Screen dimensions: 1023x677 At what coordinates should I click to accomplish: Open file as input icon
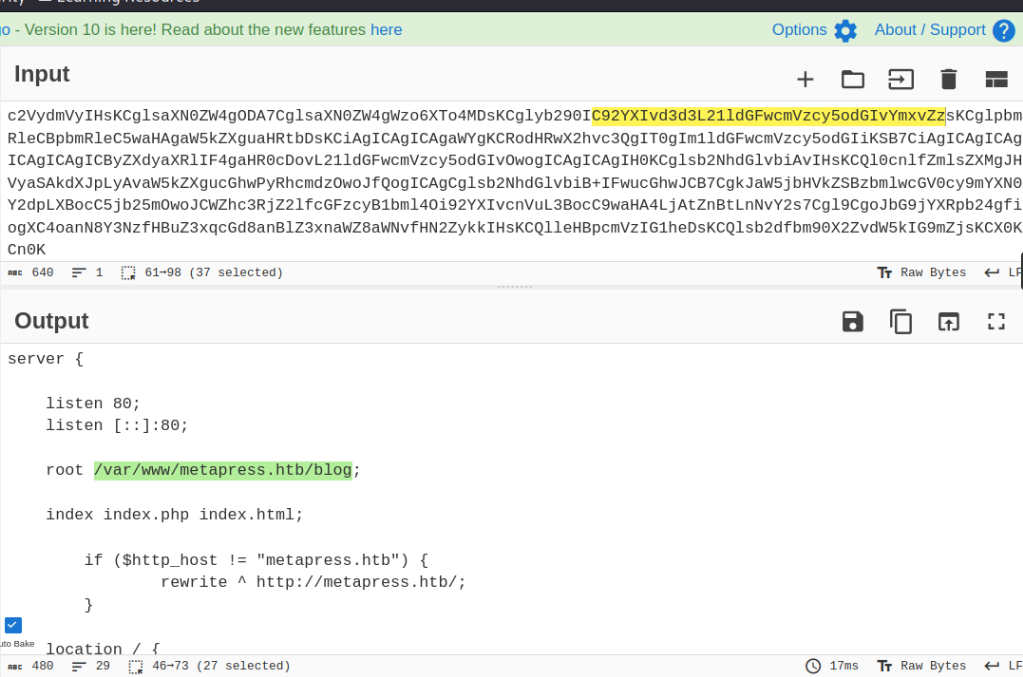901,80
